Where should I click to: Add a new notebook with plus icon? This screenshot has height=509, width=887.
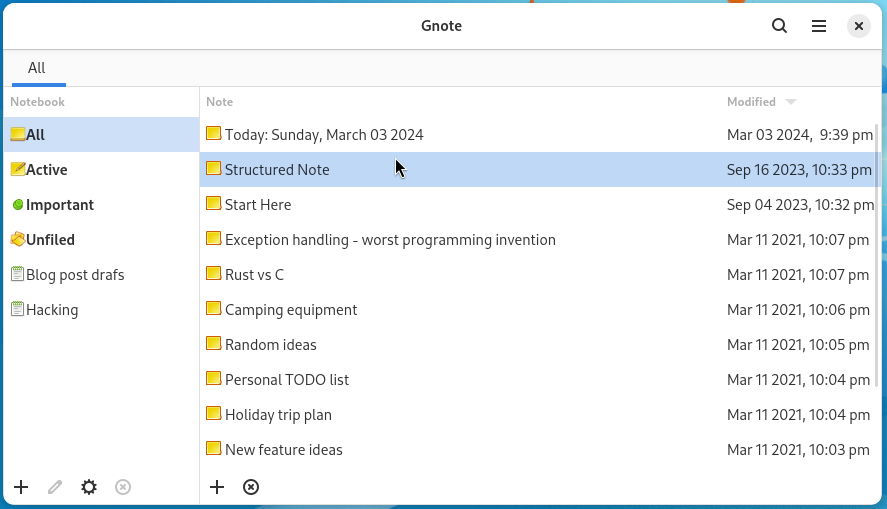[21, 487]
